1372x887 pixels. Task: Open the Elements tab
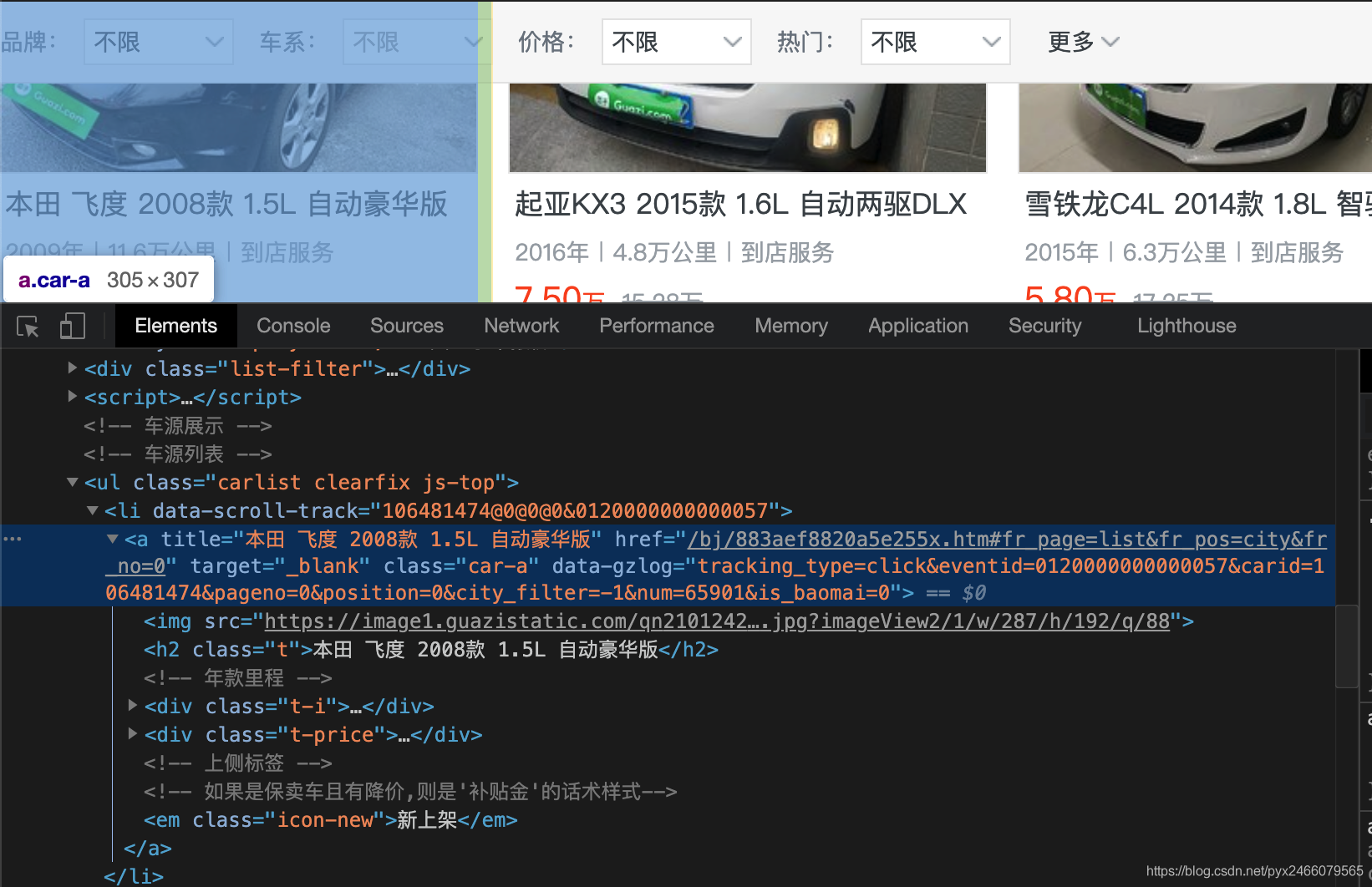point(175,326)
